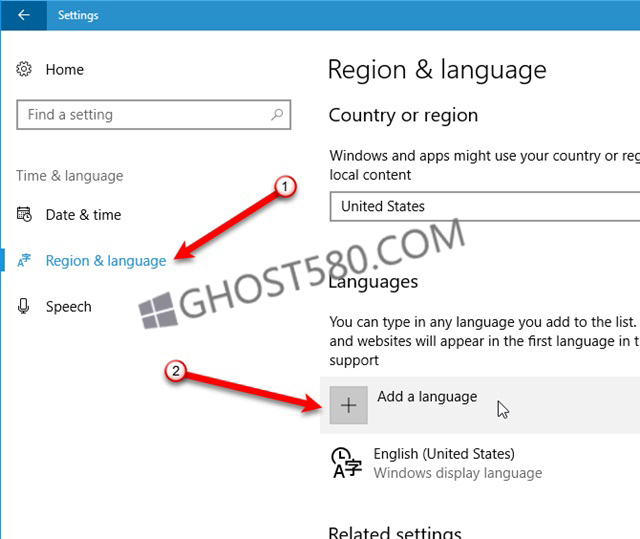Click the Home gear icon
The width and height of the screenshot is (640, 539).
pyautogui.click(x=24, y=69)
